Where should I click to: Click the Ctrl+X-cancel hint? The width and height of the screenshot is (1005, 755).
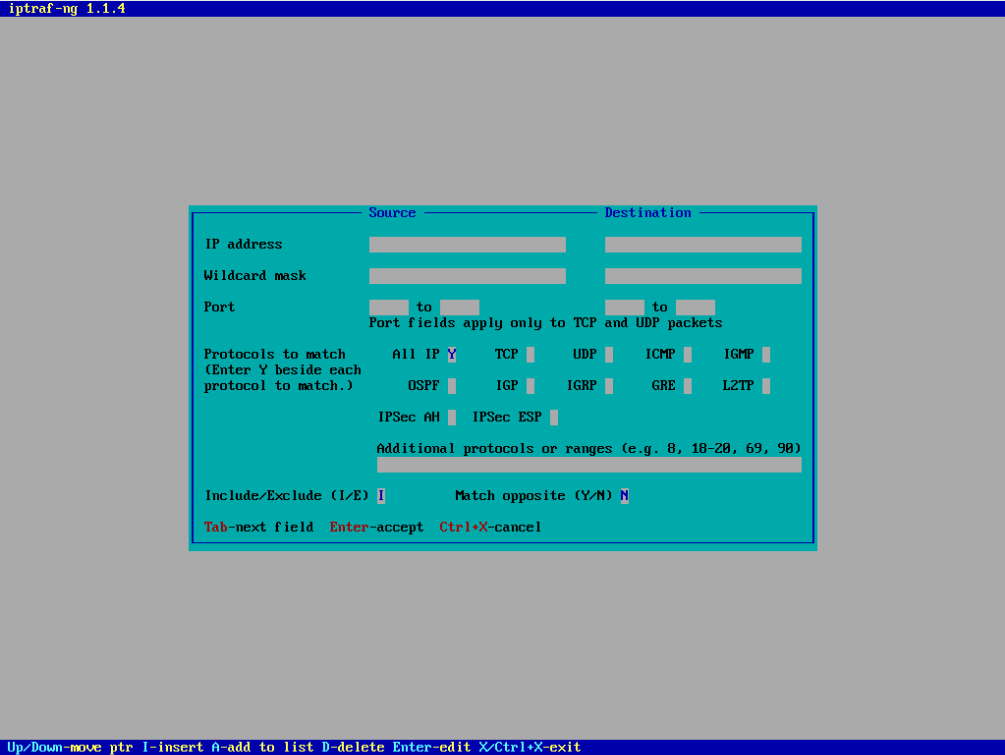(x=490, y=527)
